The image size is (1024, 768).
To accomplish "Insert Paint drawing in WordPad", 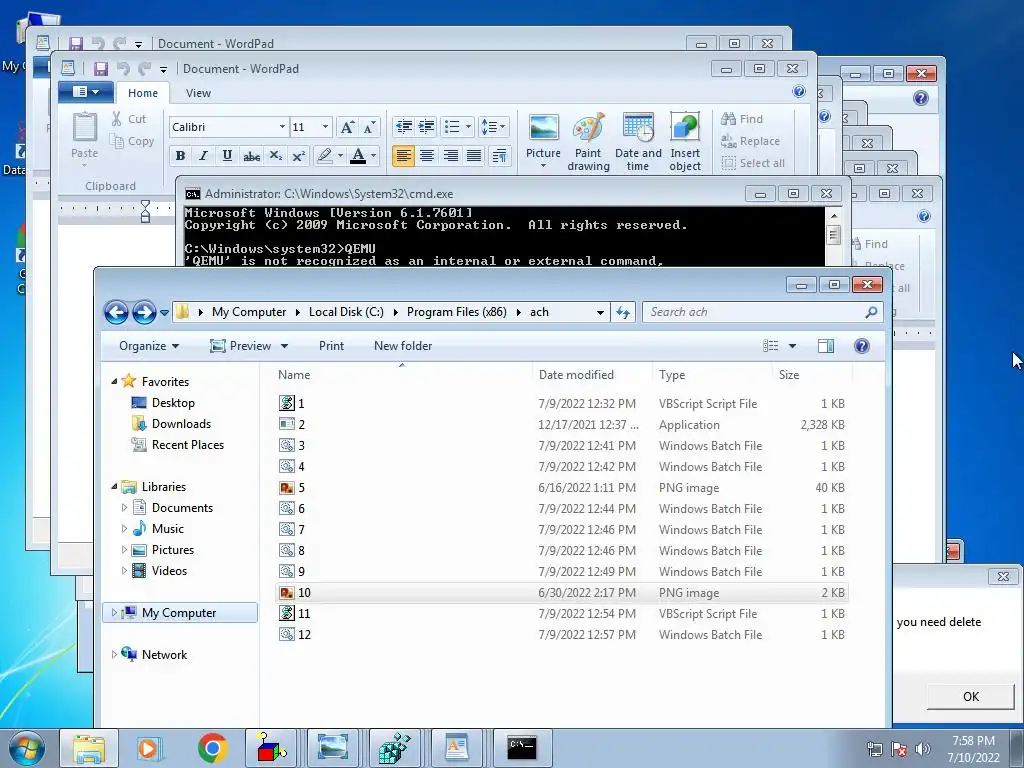I will tap(588, 142).
